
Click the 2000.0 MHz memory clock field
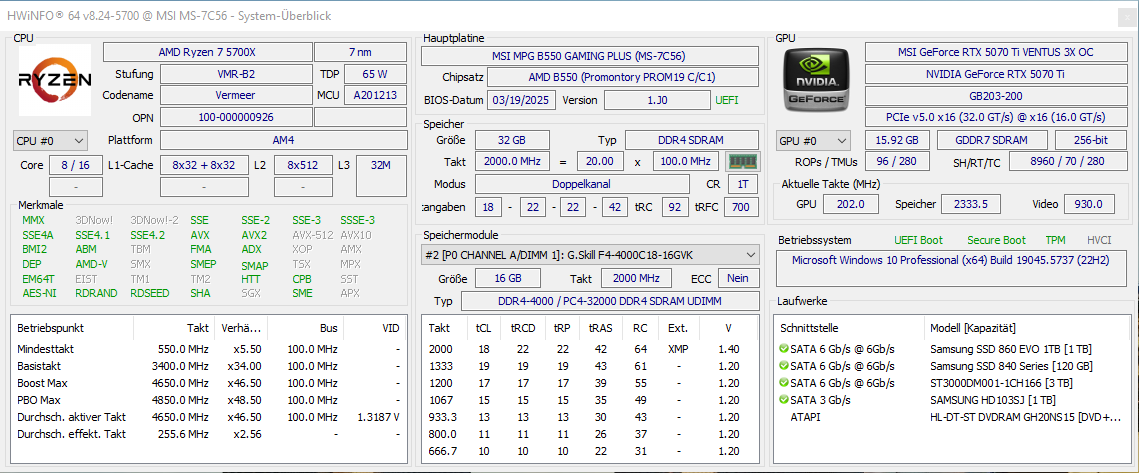point(512,161)
